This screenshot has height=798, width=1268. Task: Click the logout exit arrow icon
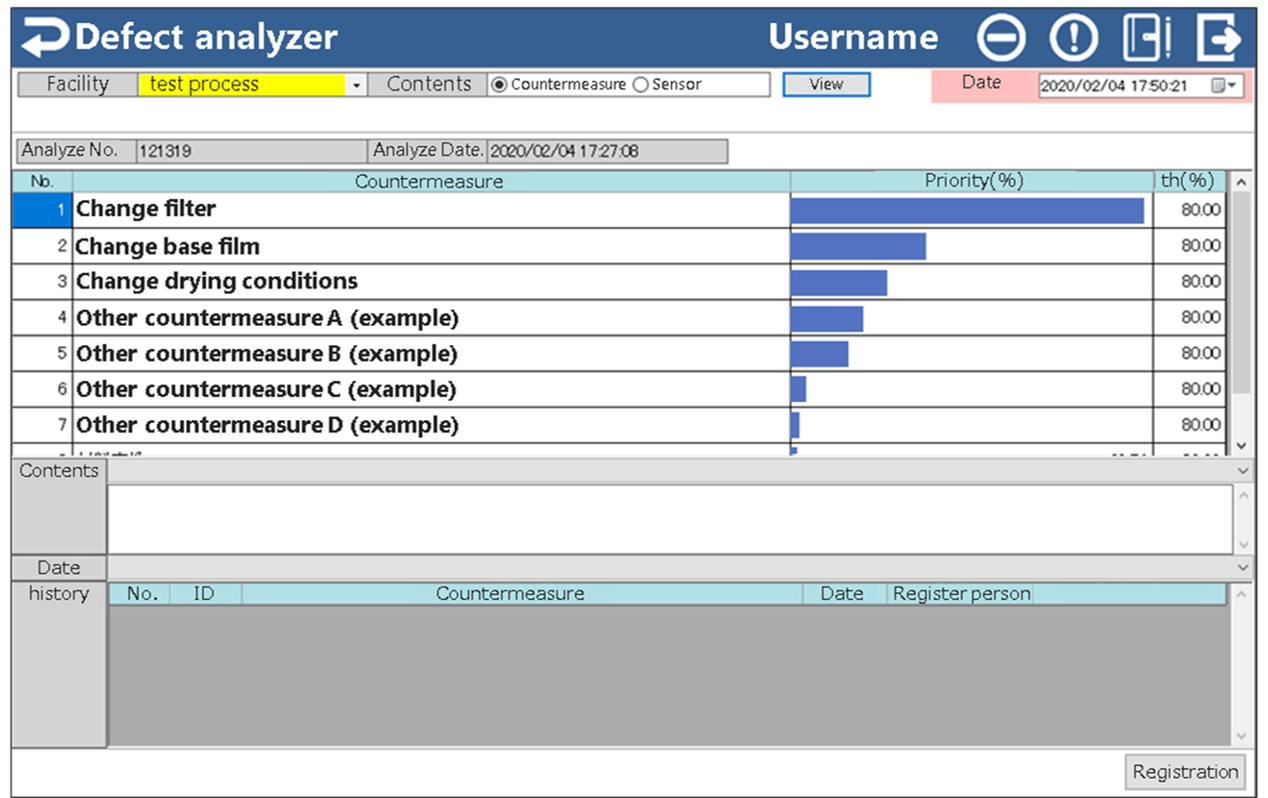click(x=1218, y=38)
